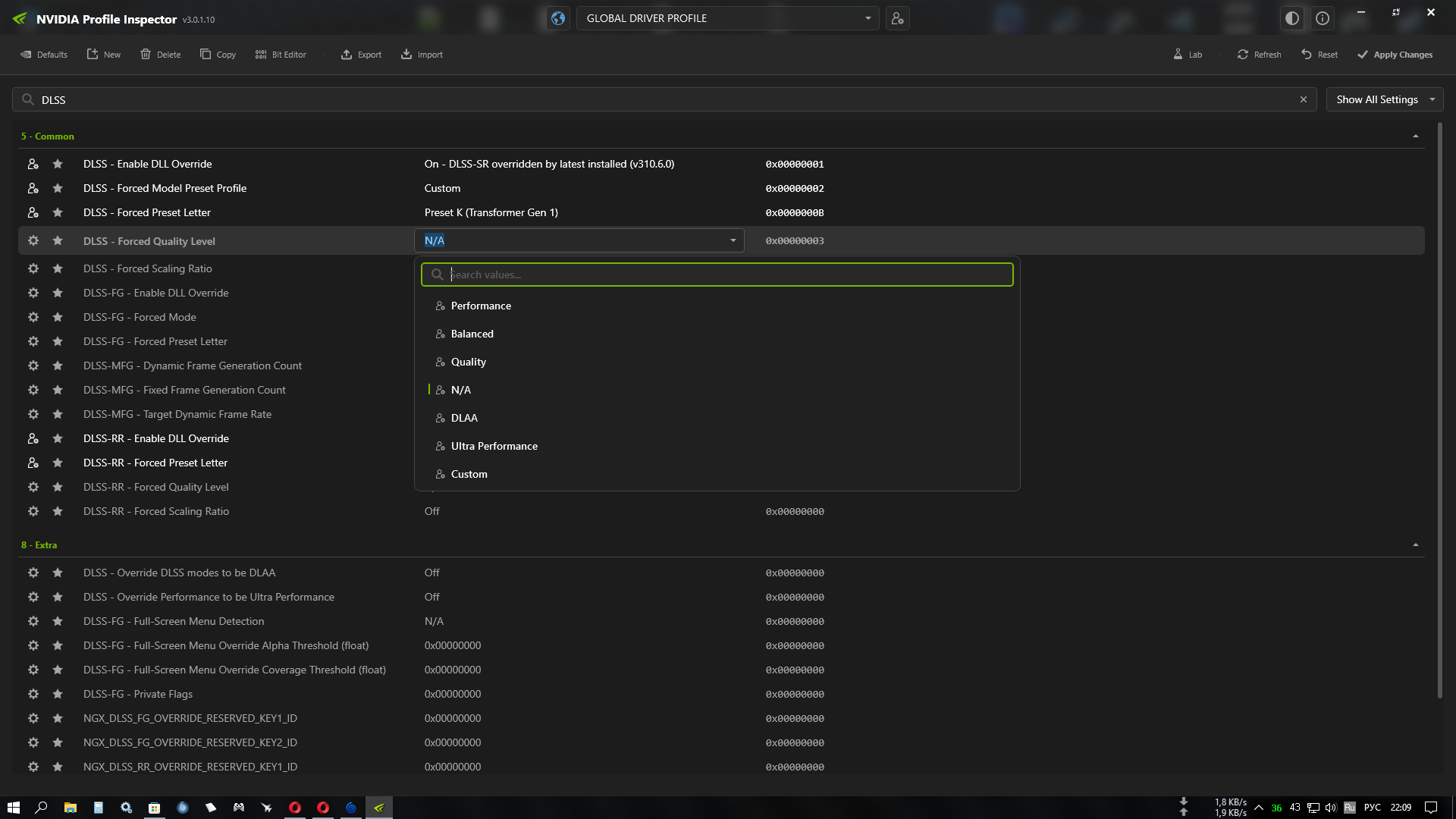This screenshot has height=819, width=1456.
Task: Click the gear icon for Override DLSS modes to be DLAA
Action: [x=33, y=573]
